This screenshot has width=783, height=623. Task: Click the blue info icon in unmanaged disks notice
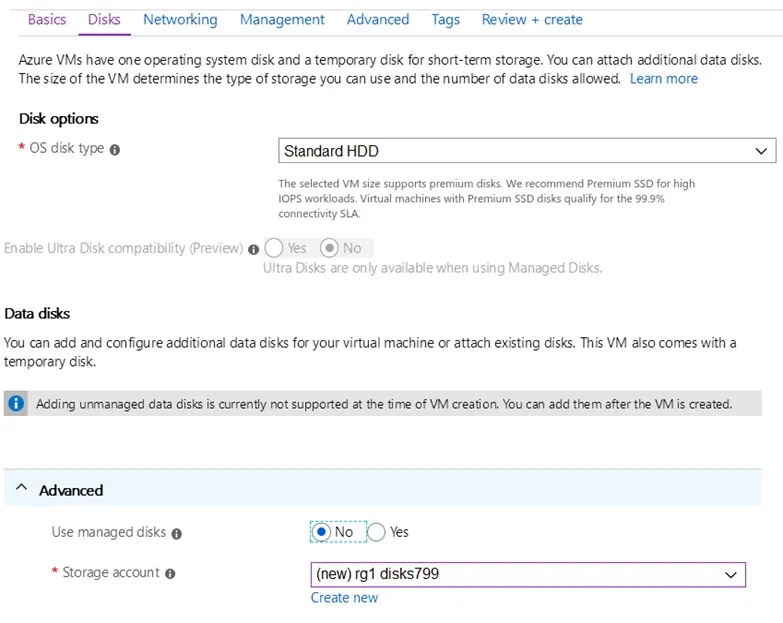click(16, 403)
